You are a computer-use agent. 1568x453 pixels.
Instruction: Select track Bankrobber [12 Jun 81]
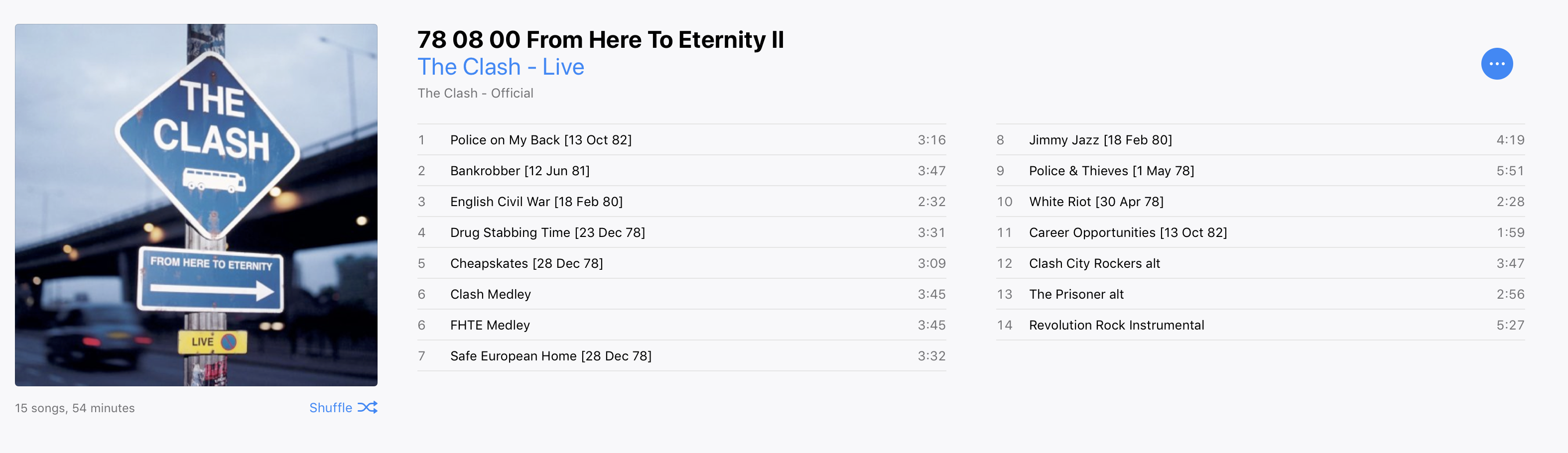click(x=681, y=171)
